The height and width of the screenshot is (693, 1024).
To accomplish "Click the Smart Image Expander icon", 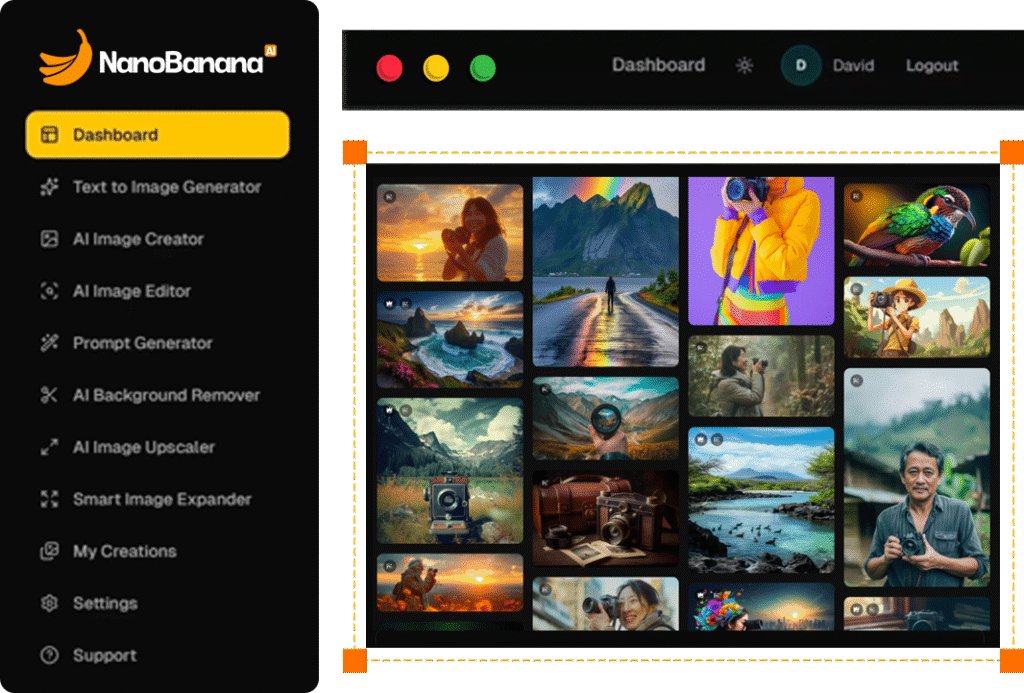I will 49,499.
